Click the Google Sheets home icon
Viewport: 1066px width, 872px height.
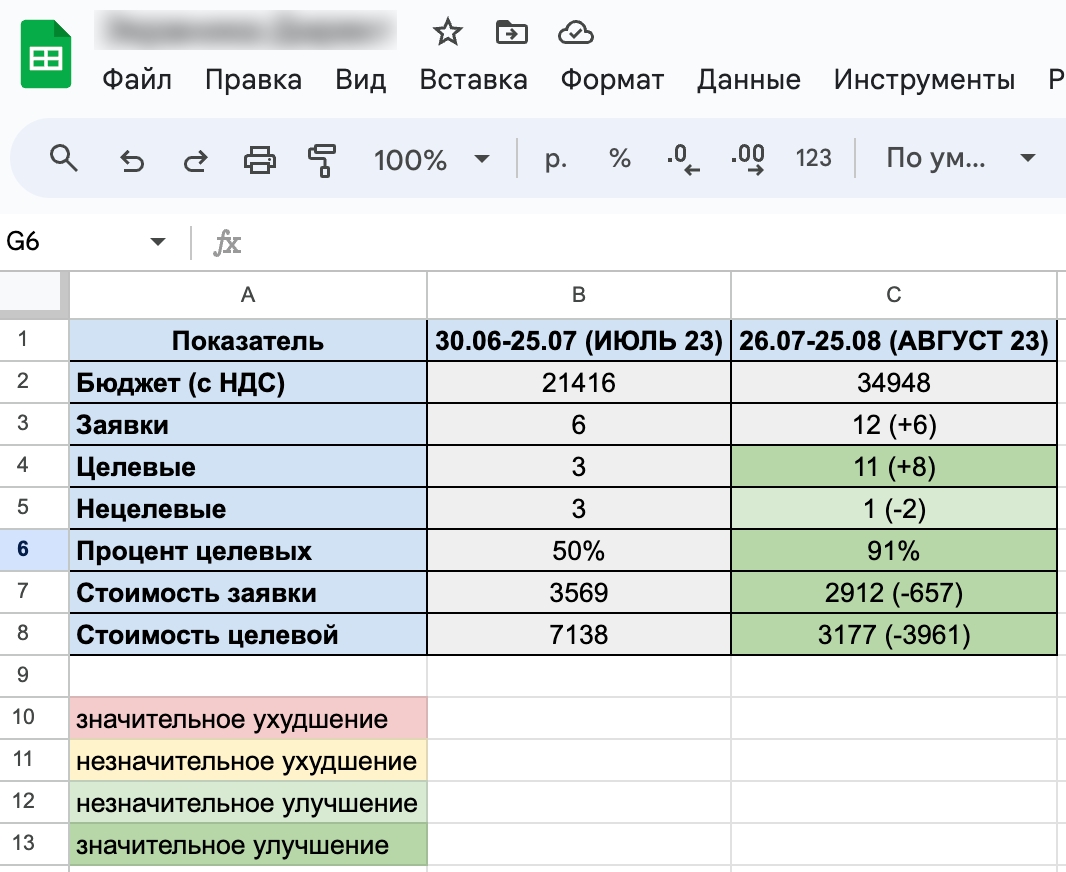point(46,58)
